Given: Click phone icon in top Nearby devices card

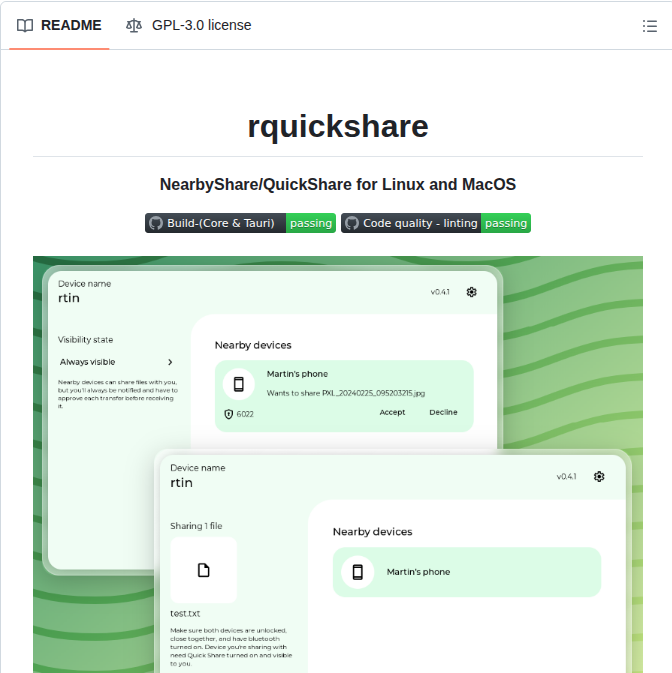Looking at the screenshot, I should point(239,384).
